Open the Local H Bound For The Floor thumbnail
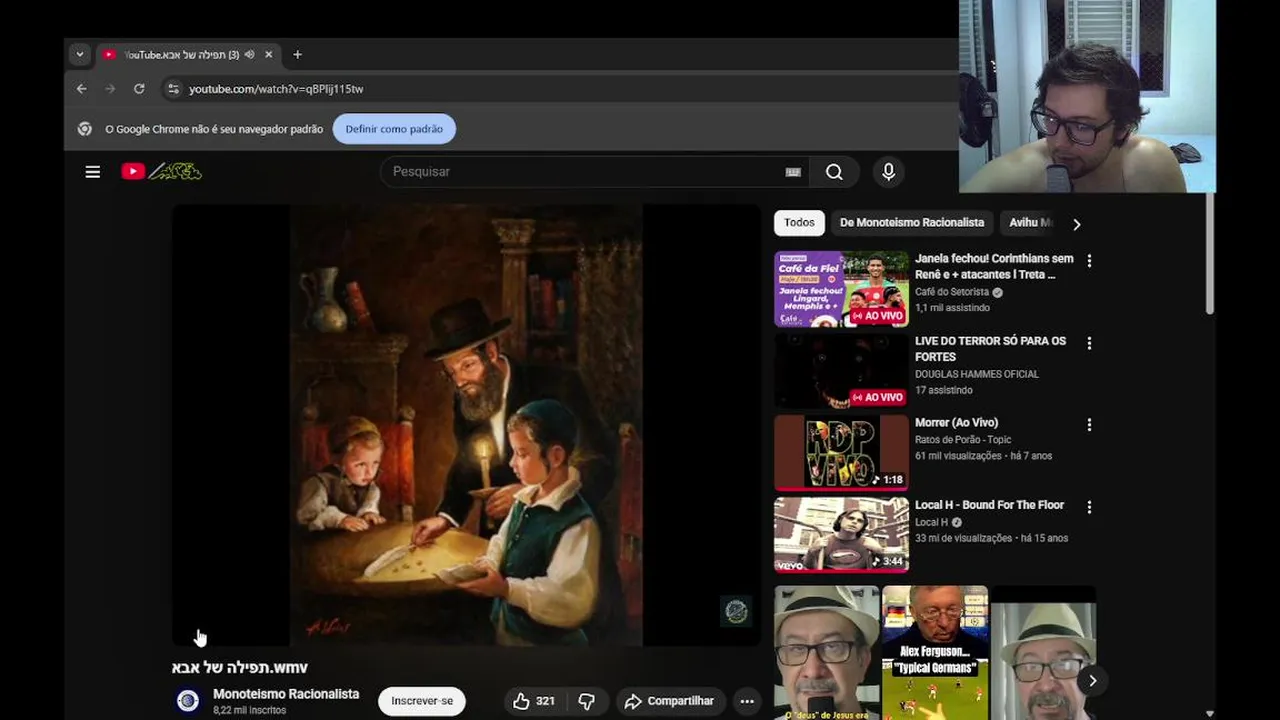Image resolution: width=1280 pixels, height=720 pixels. coord(841,535)
